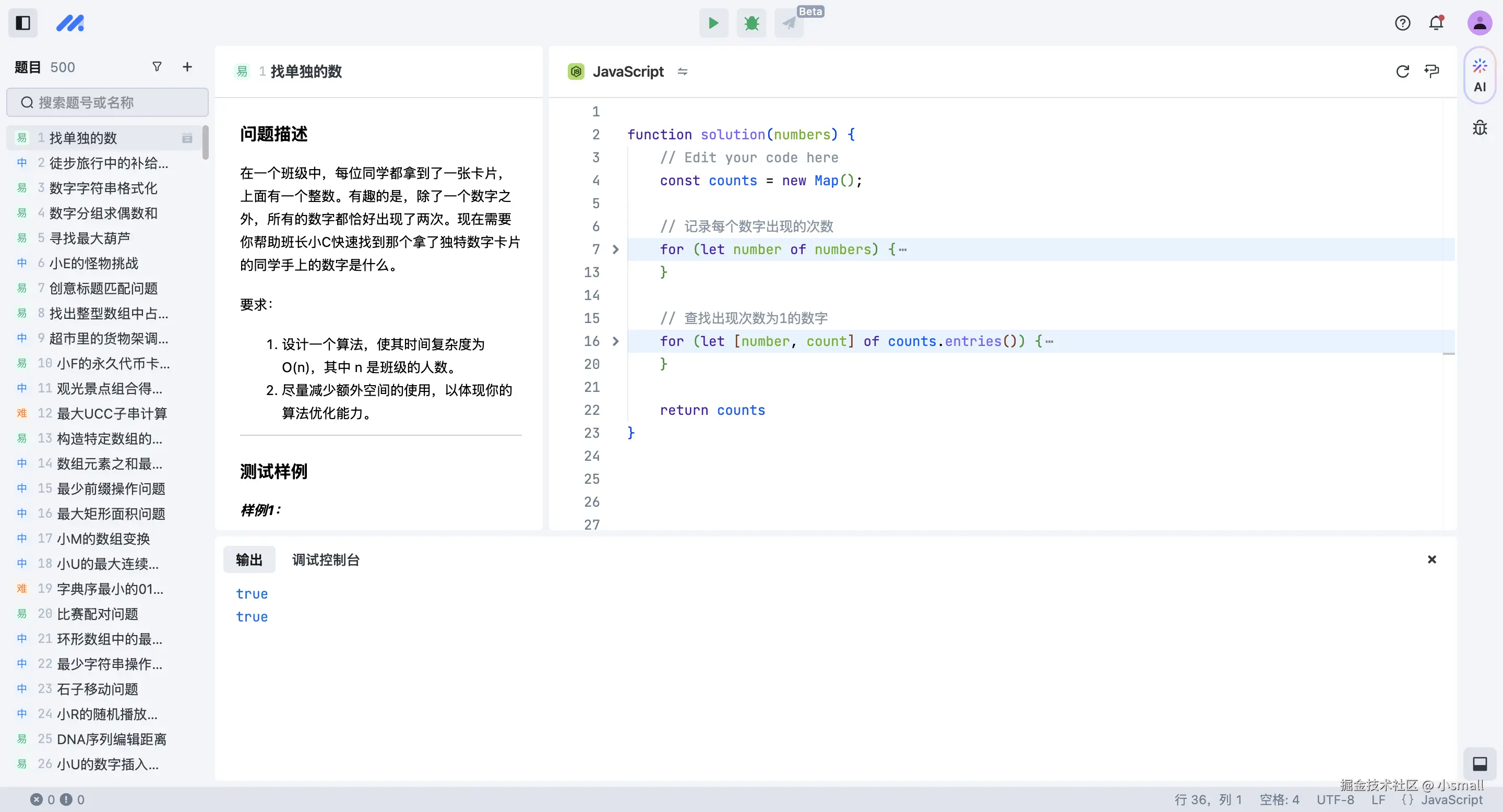Toggle the bottom panel icon at bottom right

(x=1480, y=763)
